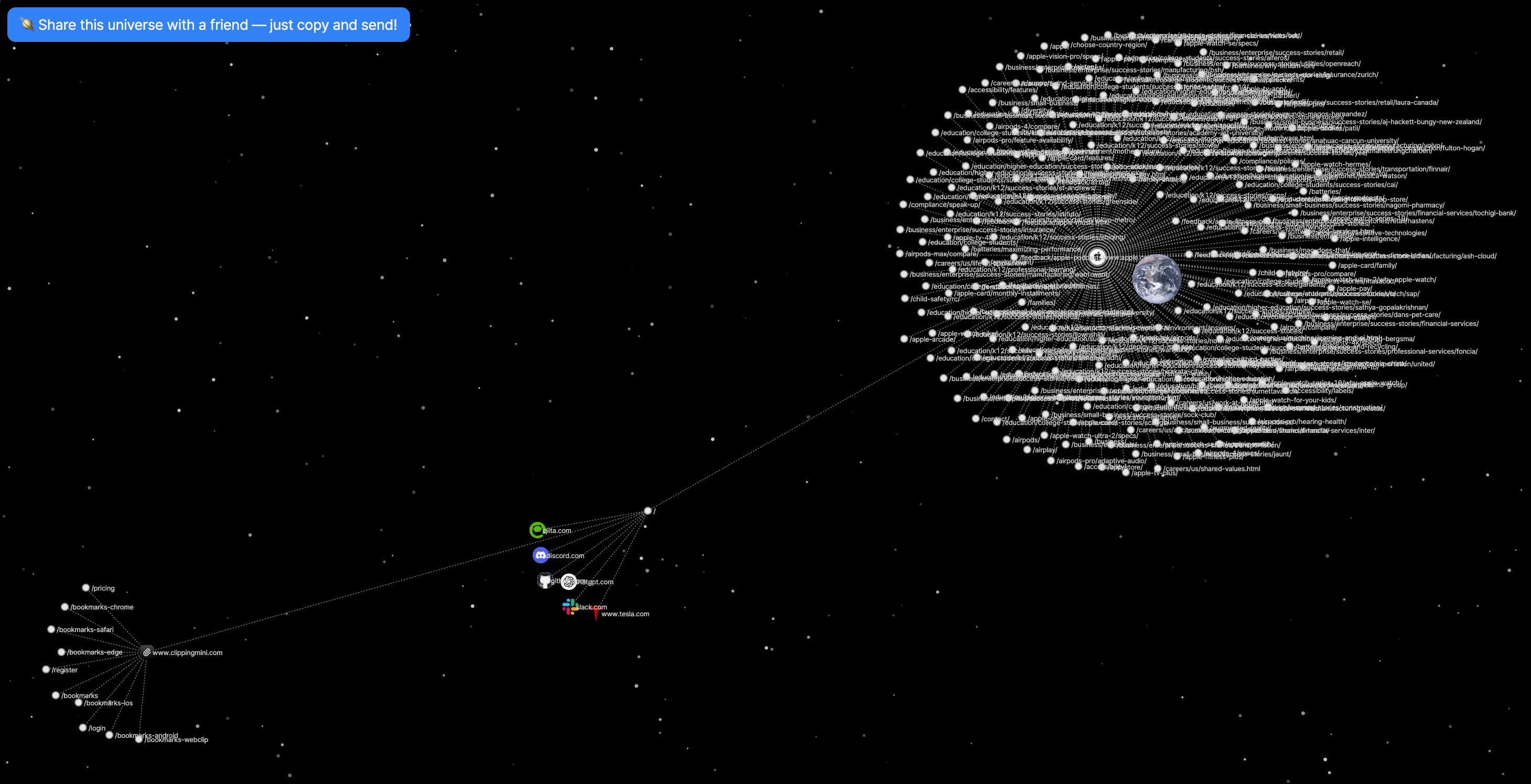Click the /bookmarks-safari node
The image size is (1531, 784).
[51, 629]
